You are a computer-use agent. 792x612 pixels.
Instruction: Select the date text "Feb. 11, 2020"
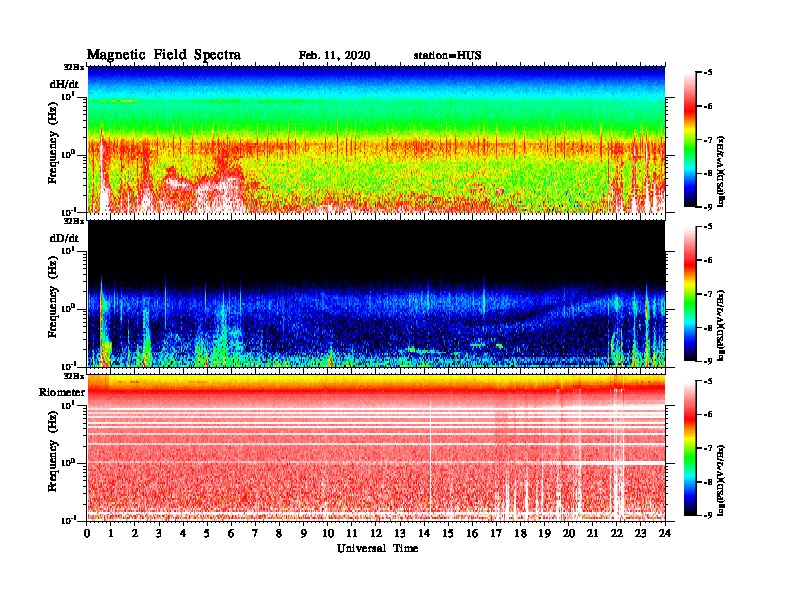[334, 56]
